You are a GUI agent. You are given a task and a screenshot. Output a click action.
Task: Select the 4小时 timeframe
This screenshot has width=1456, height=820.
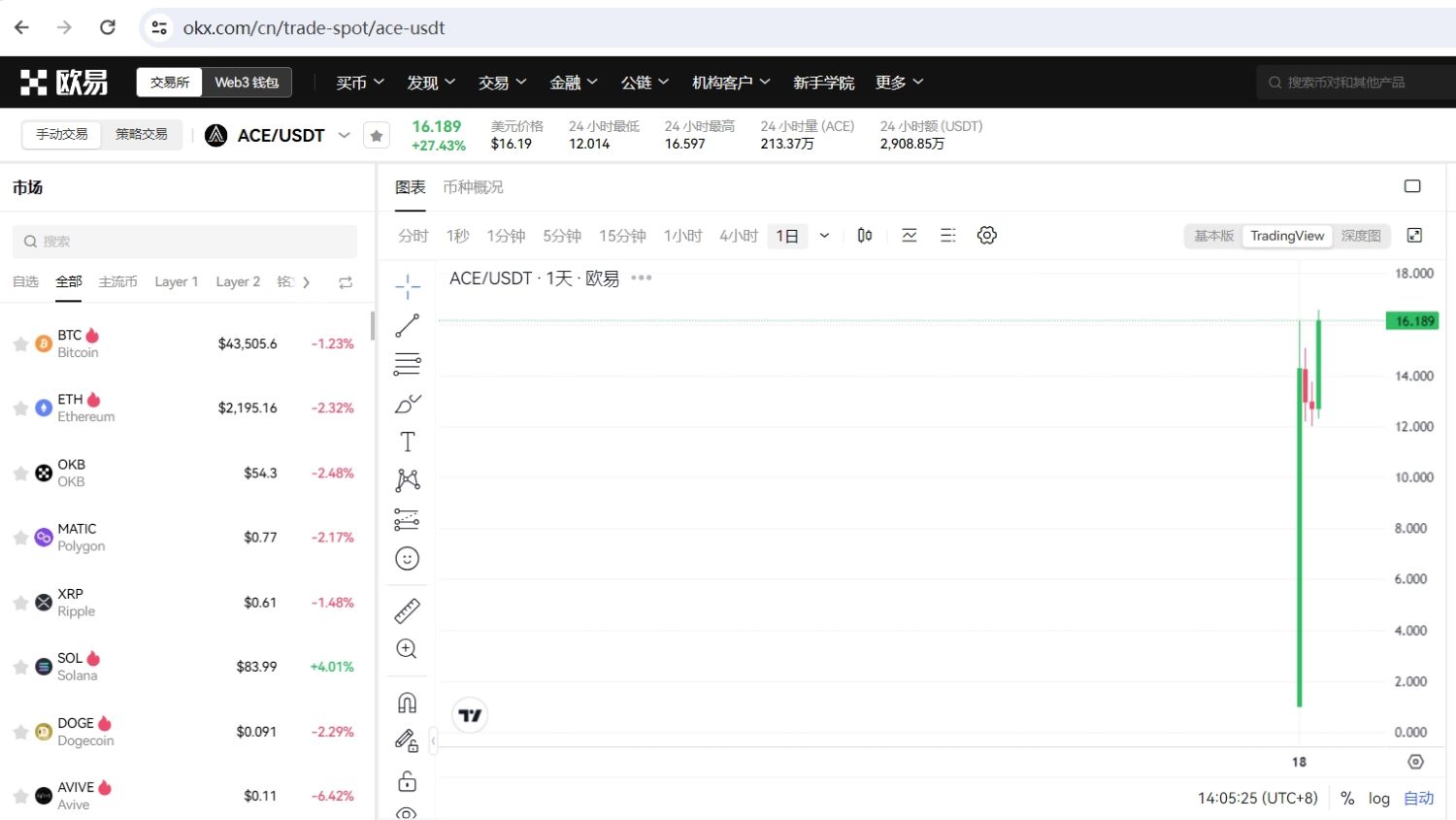(738, 236)
